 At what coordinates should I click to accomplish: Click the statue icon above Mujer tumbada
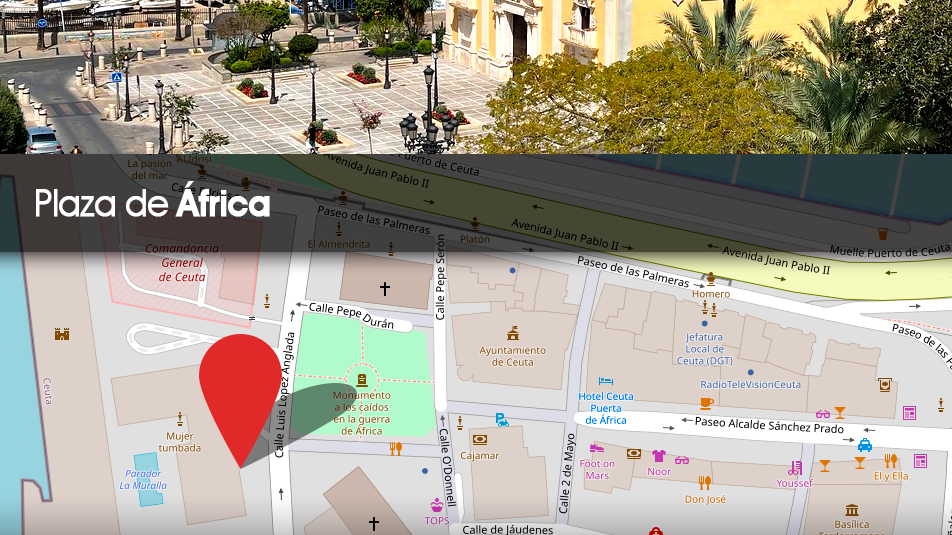click(x=180, y=419)
